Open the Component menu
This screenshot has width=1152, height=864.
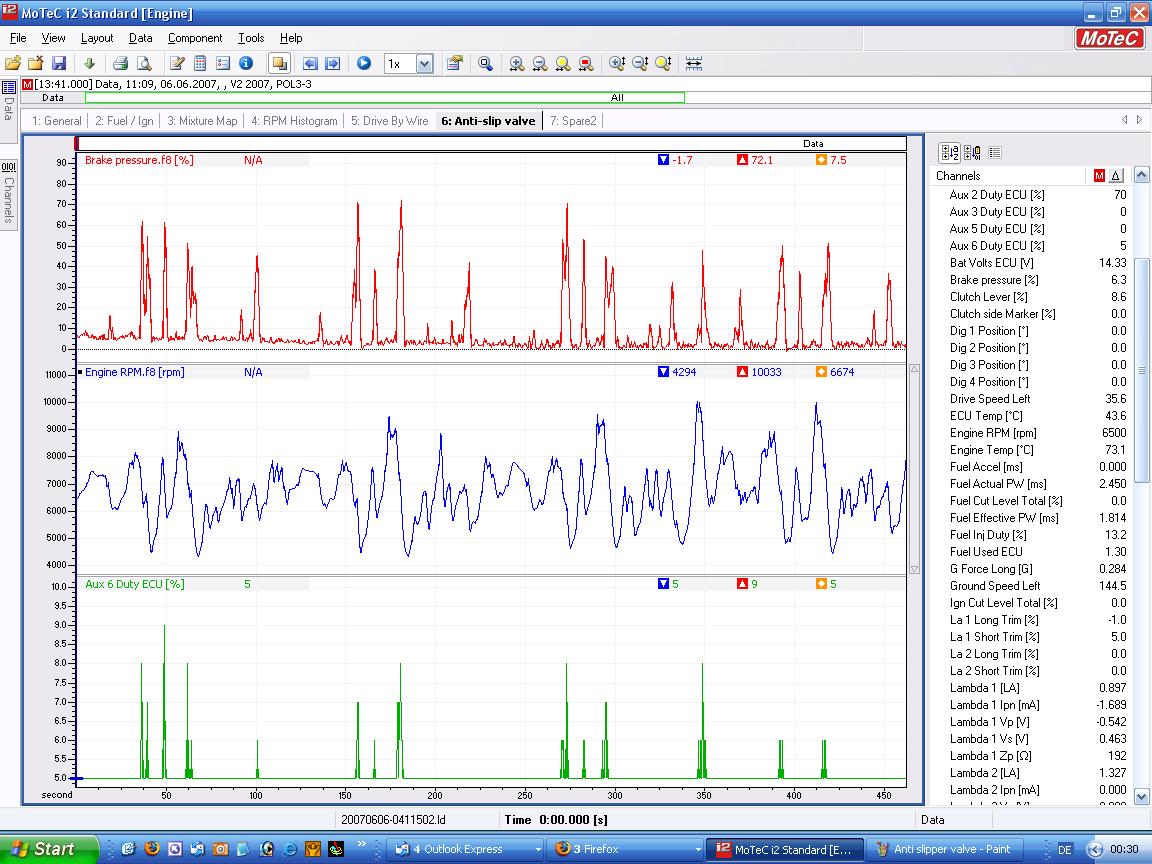tap(195, 38)
